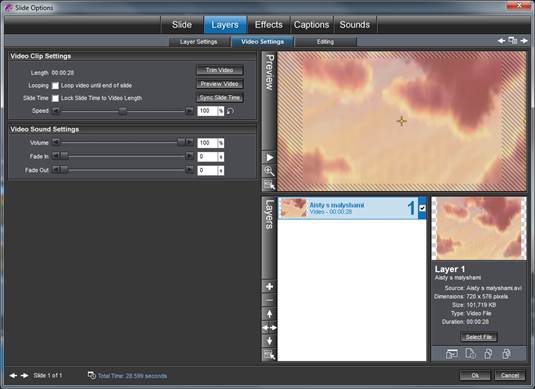Click the Slide Options window icon
Screen dimensions: 535x389
[9, 8]
